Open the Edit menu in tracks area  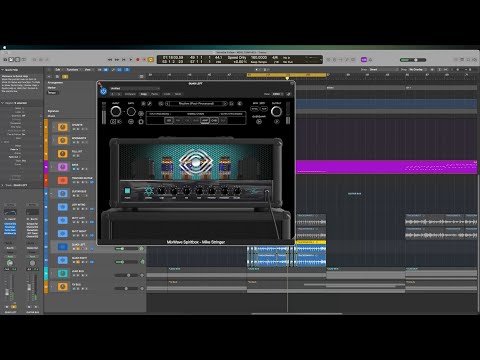coord(58,69)
